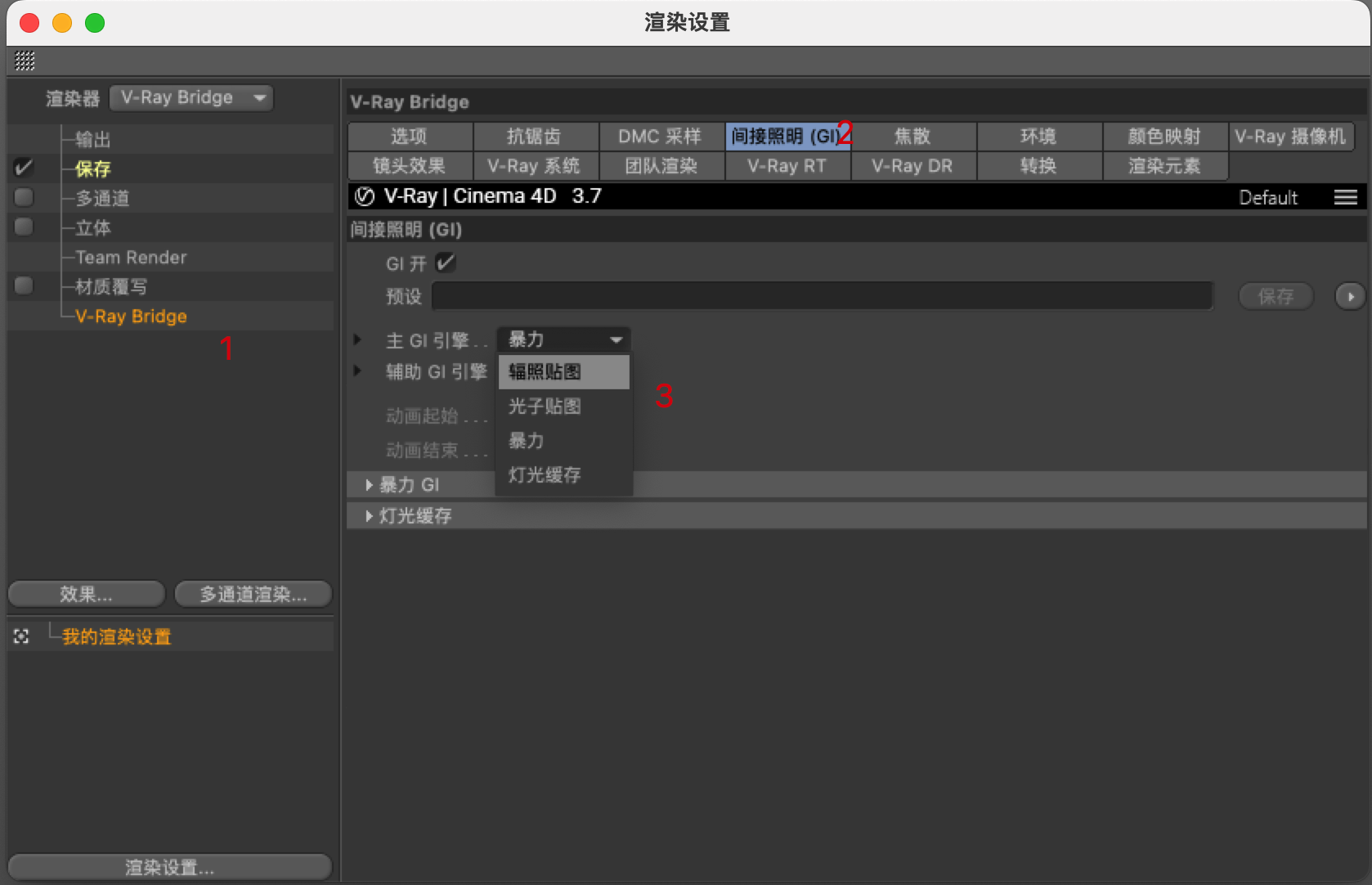
Task: Click into the 预设 text field
Action: [823, 296]
